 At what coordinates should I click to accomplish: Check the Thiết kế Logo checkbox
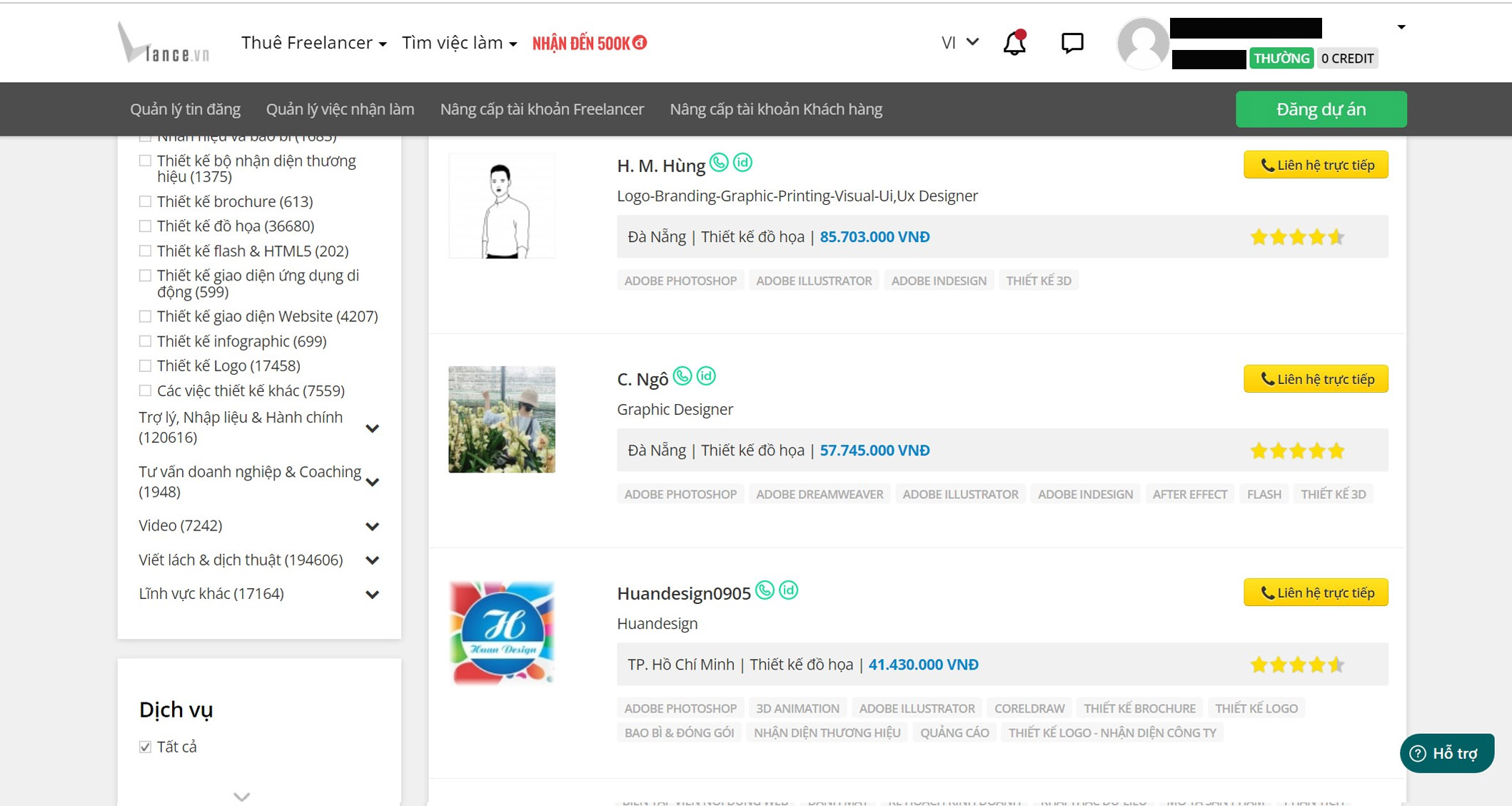tap(146, 366)
